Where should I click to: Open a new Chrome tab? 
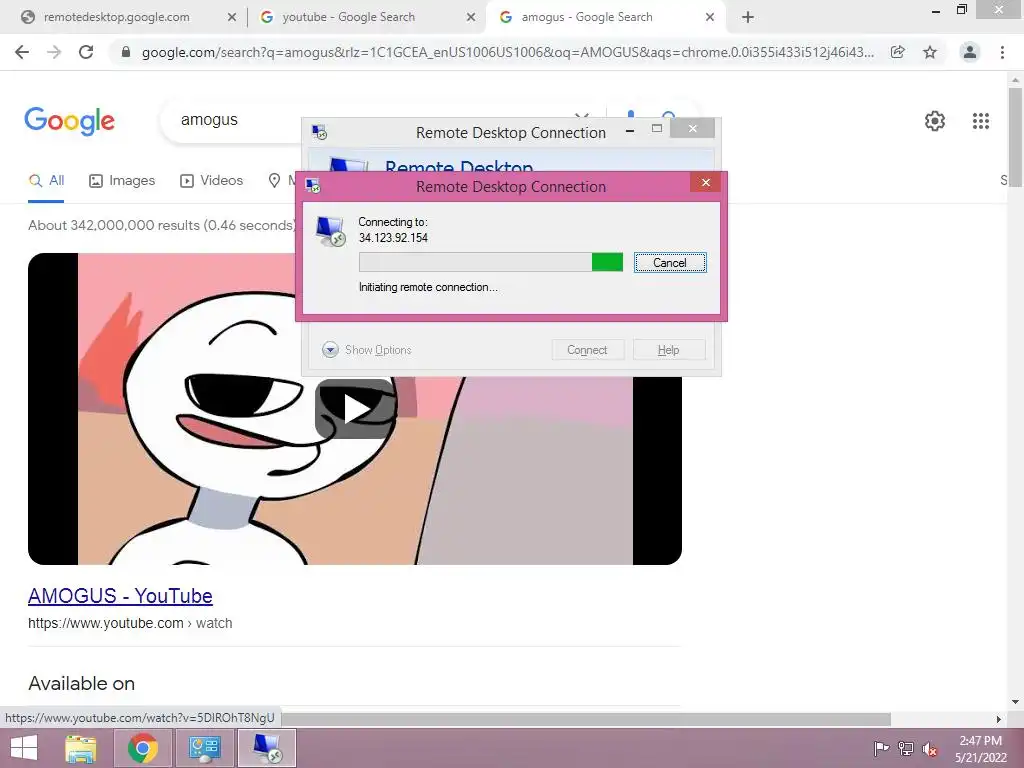click(x=748, y=18)
